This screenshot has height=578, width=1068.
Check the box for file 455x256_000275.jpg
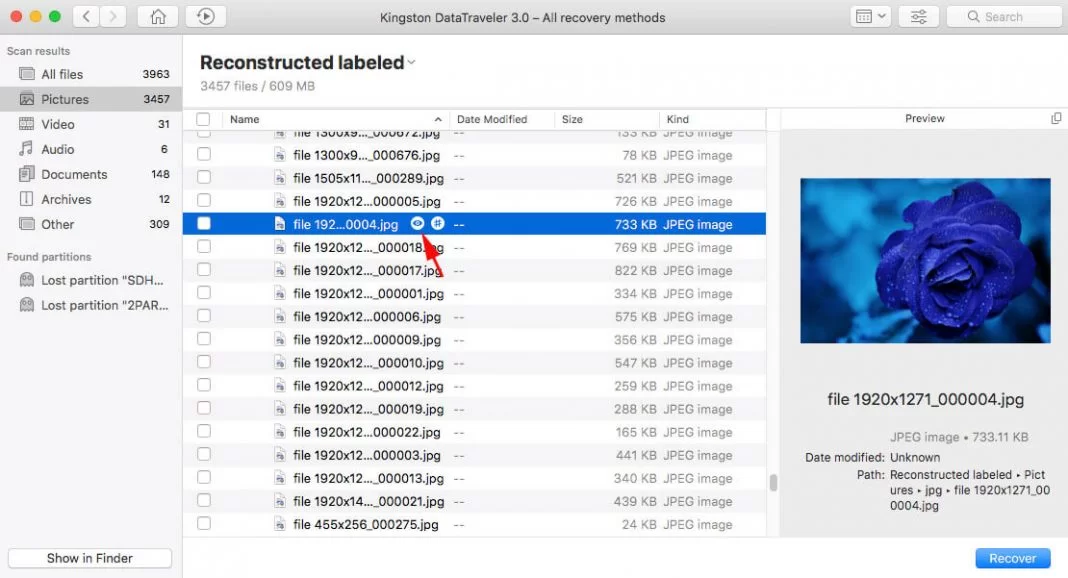click(x=204, y=524)
